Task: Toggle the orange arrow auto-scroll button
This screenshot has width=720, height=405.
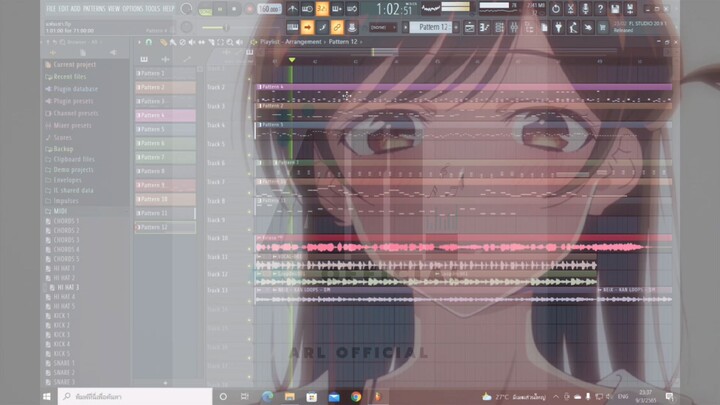Action: (x=307, y=27)
